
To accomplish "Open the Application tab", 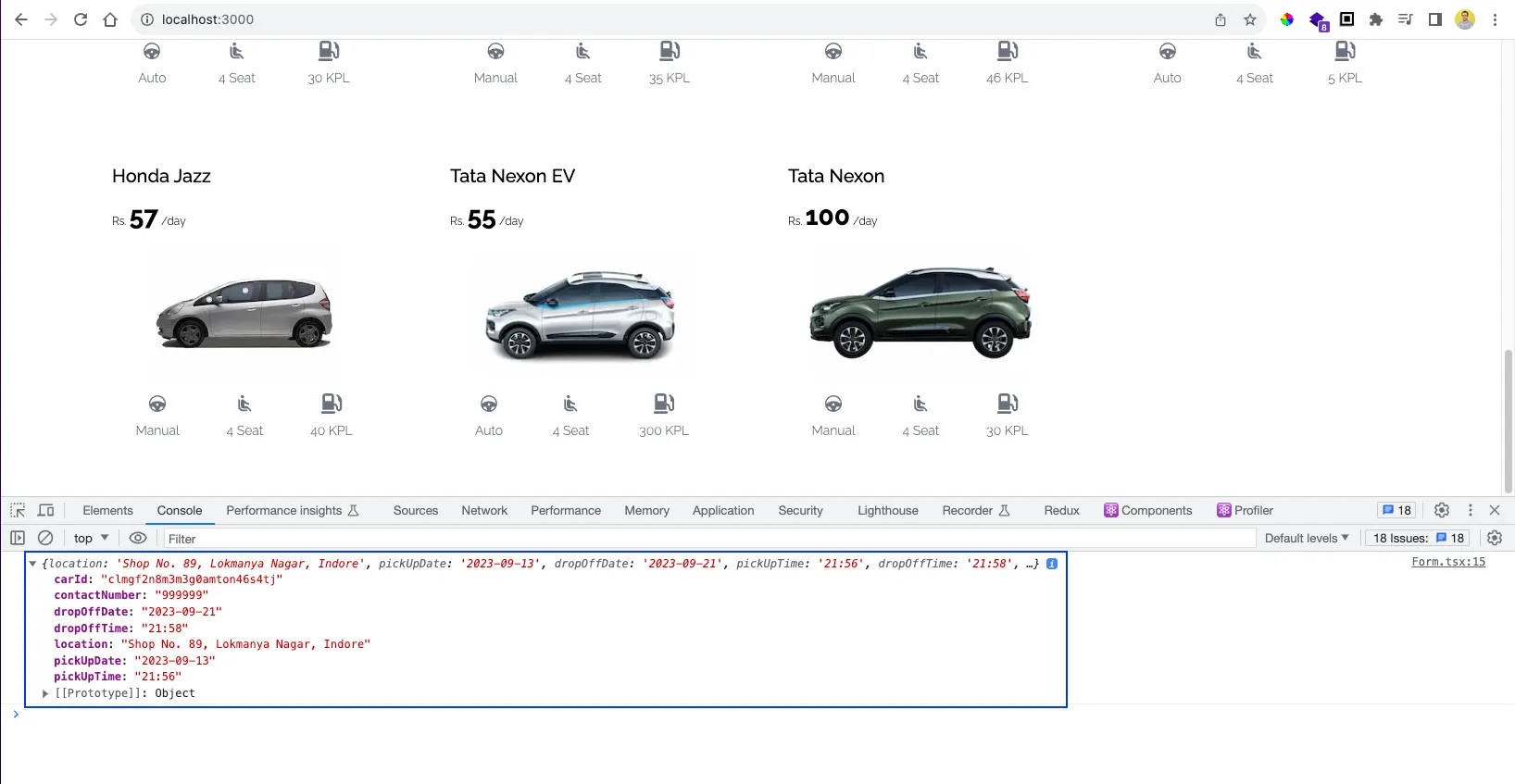I will click(x=723, y=510).
